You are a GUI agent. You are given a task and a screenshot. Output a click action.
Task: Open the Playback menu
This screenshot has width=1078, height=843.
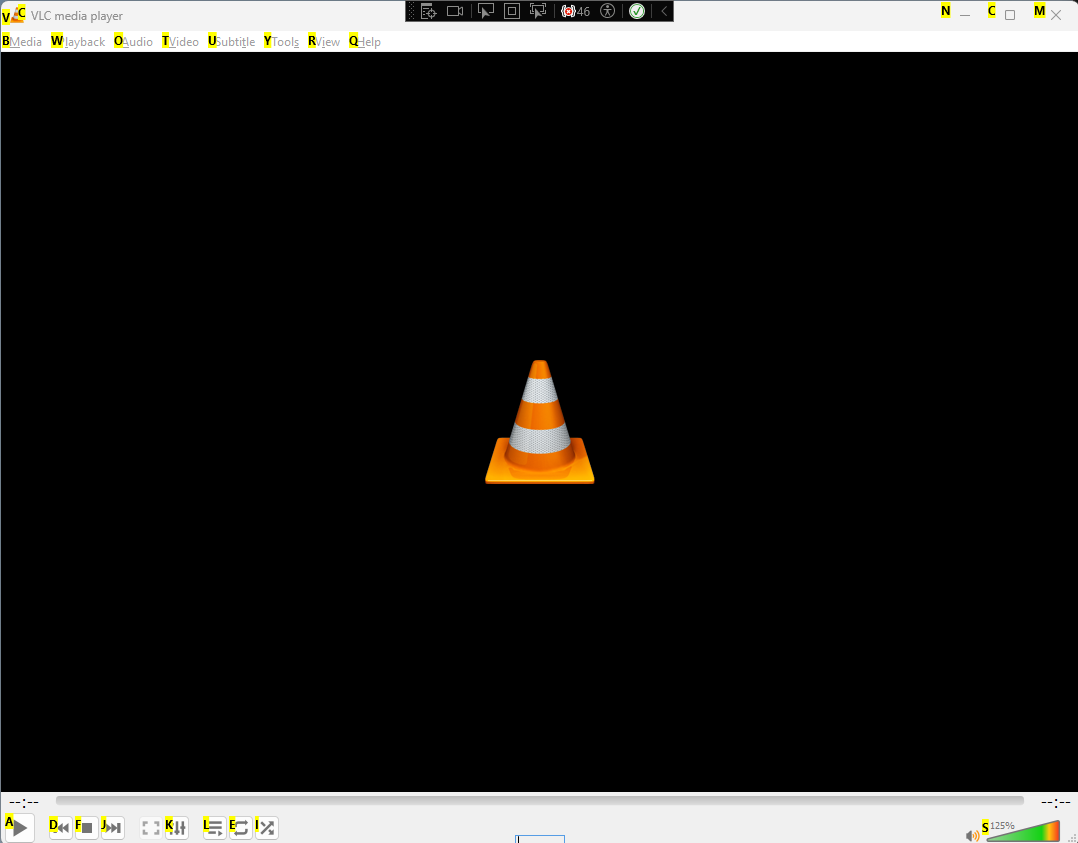78,42
